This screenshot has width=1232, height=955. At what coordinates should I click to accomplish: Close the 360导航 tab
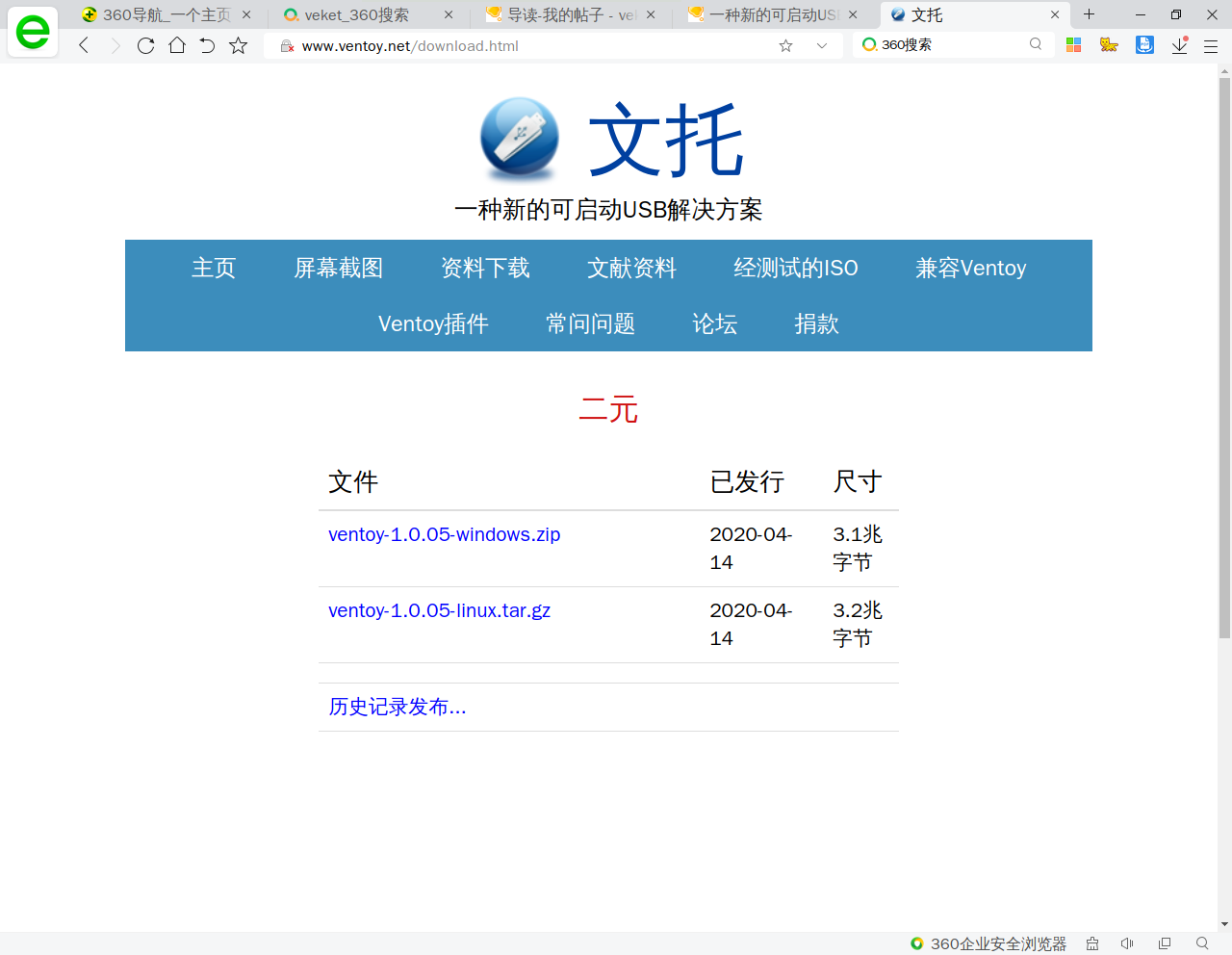coord(246,14)
